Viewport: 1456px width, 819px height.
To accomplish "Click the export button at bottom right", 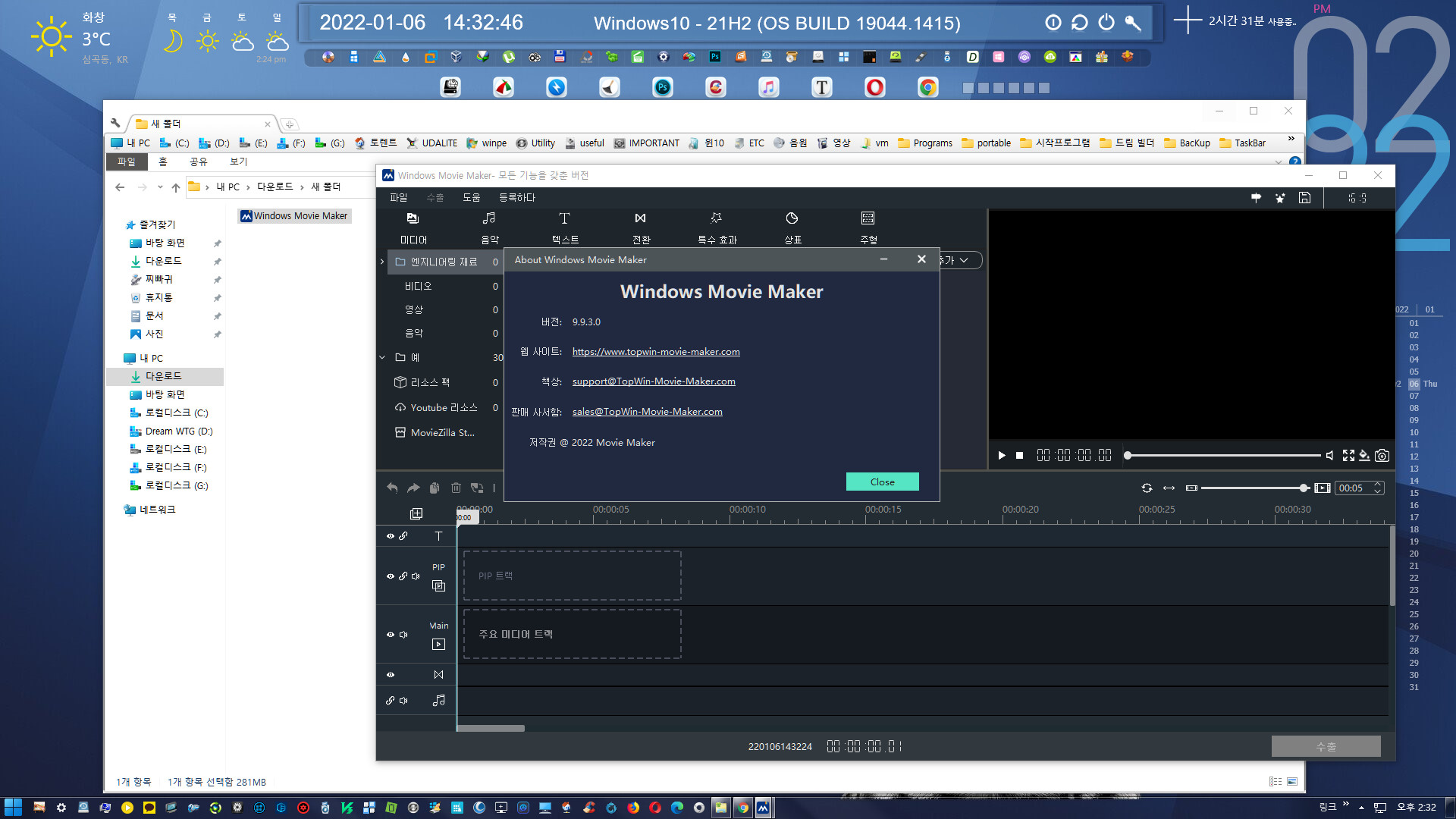I will 1326,747.
